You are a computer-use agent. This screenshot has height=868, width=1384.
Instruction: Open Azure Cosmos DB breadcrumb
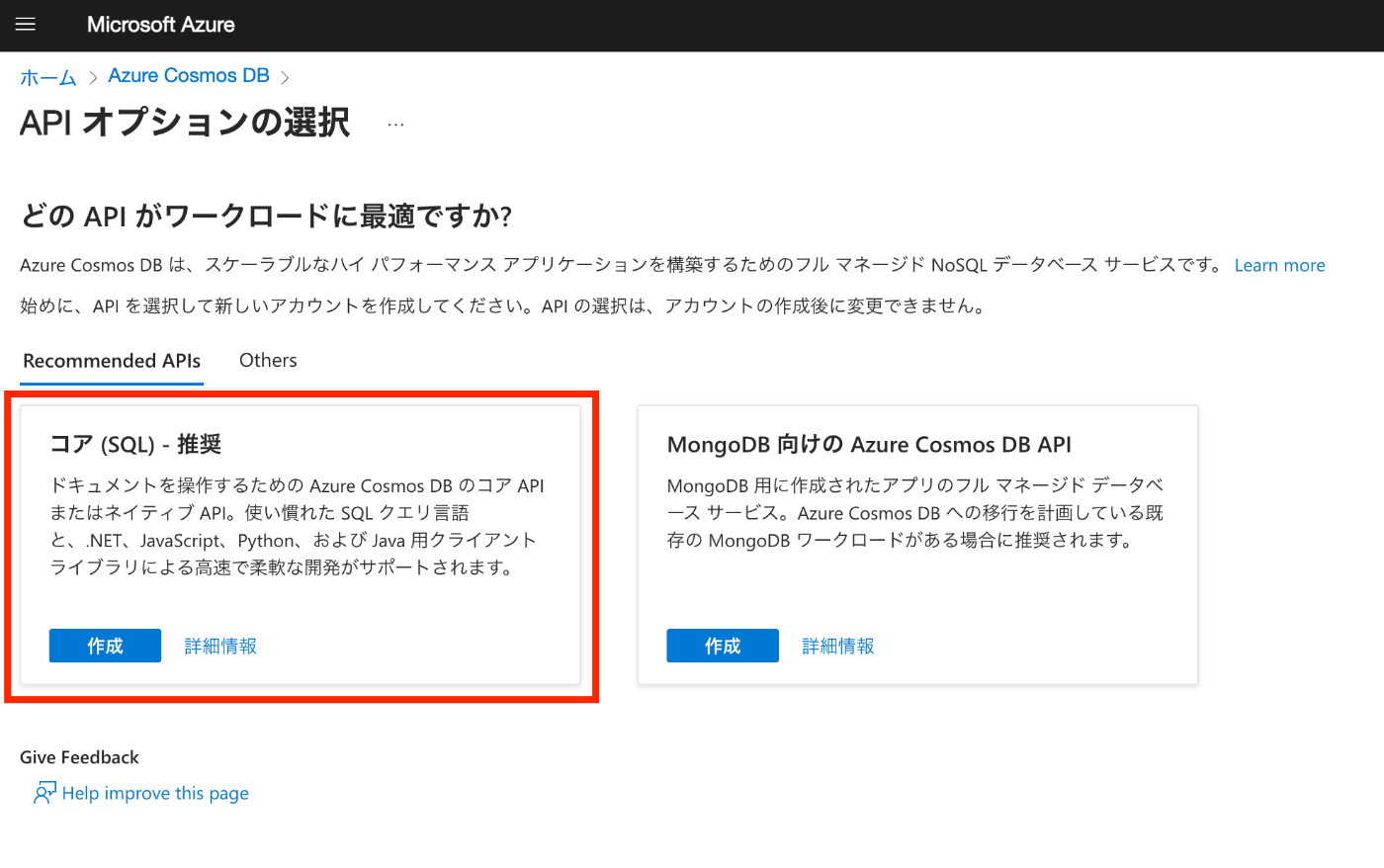tap(189, 76)
